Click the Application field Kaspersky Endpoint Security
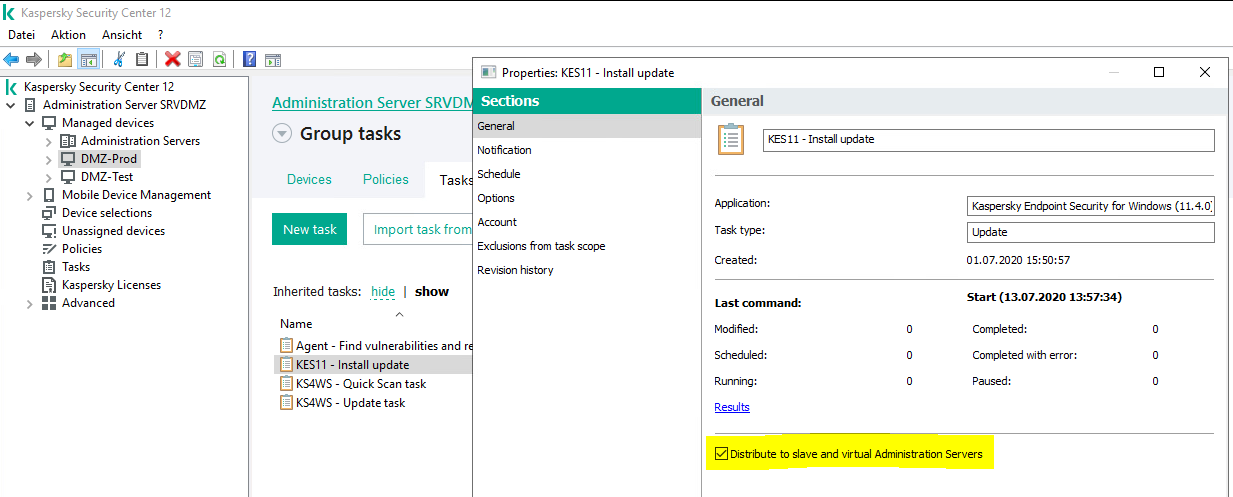The width and height of the screenshot is (1233, 497). tap(1092, 206)
